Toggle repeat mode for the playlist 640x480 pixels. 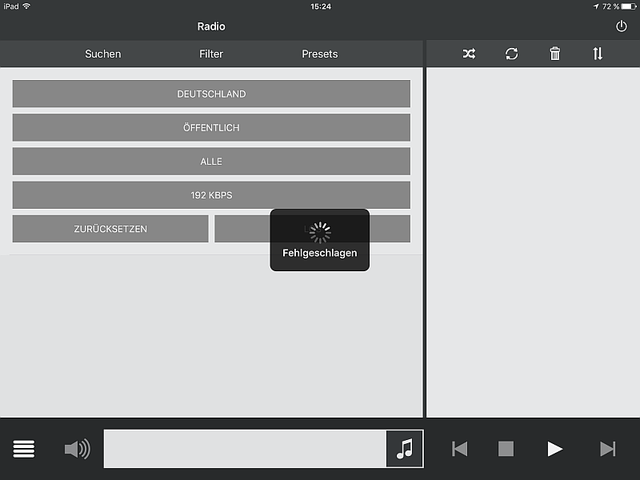tap(512, 54)
